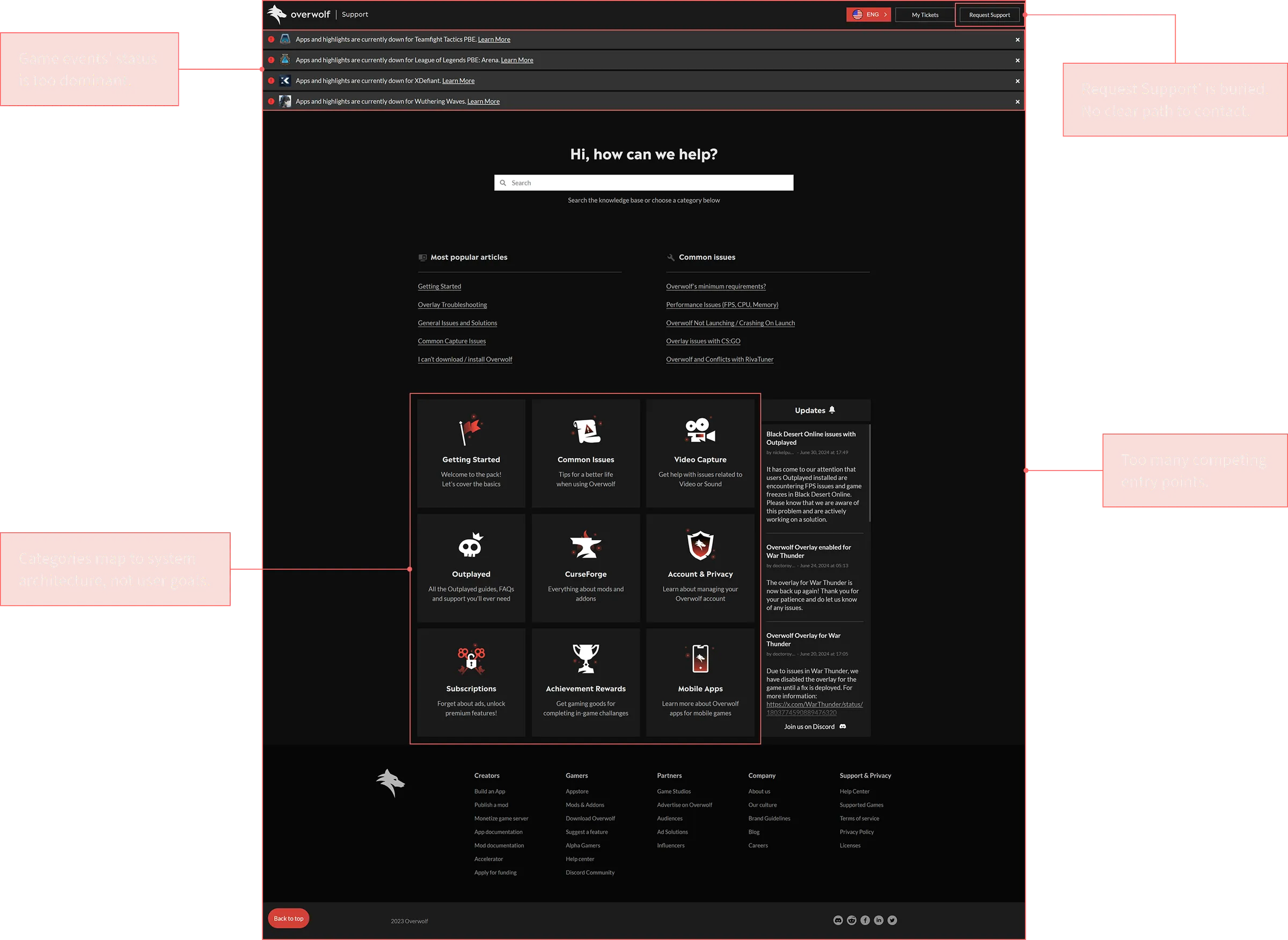
Task: Open the Overlay Troubleshooting article
Action: click(452, 304)
